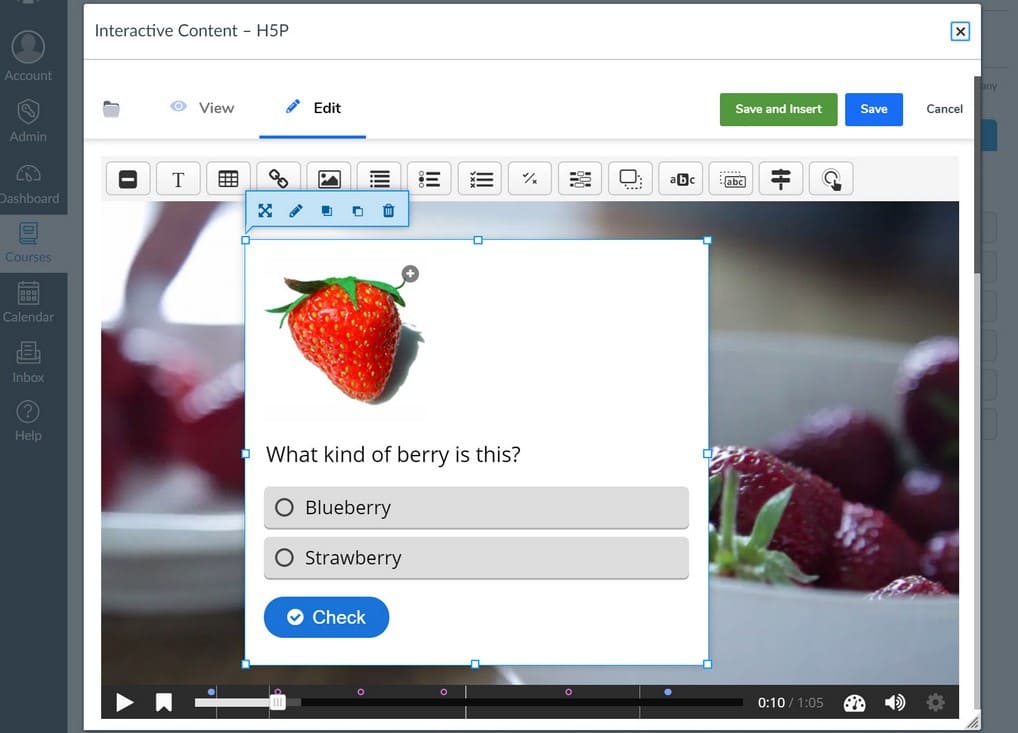Screen dimensions: 1018x733
Task: Click the Save and Insert button
Action: pos(778,109)
